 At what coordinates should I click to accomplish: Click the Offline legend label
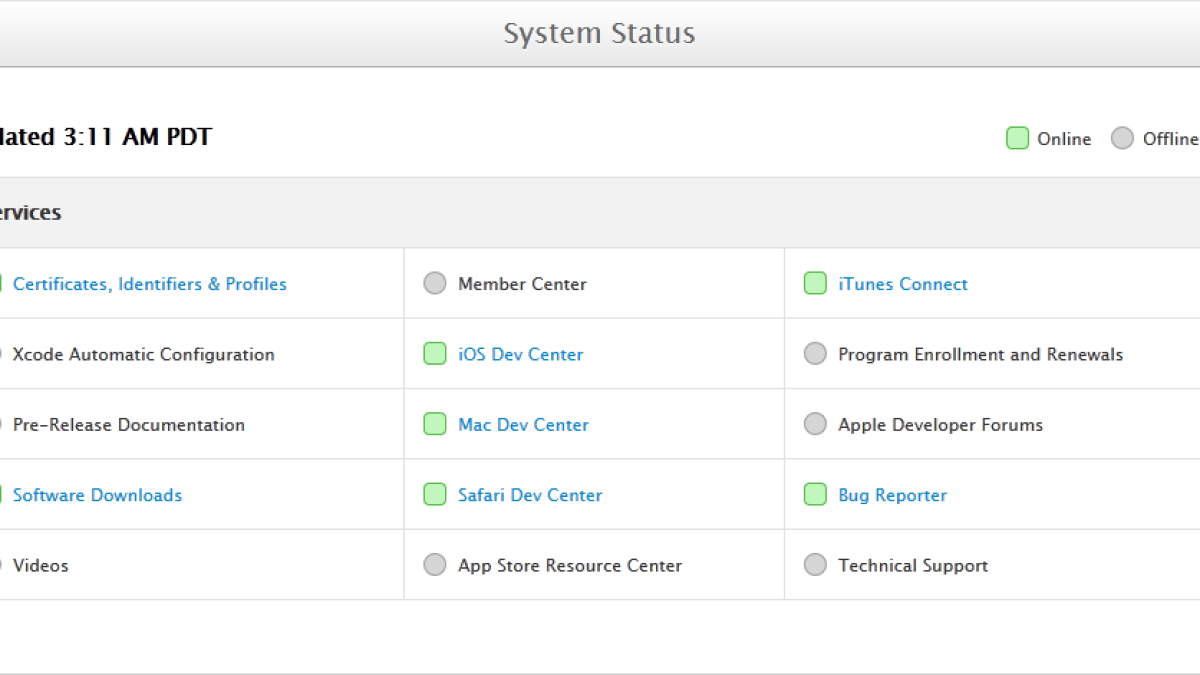[1171, 139]
